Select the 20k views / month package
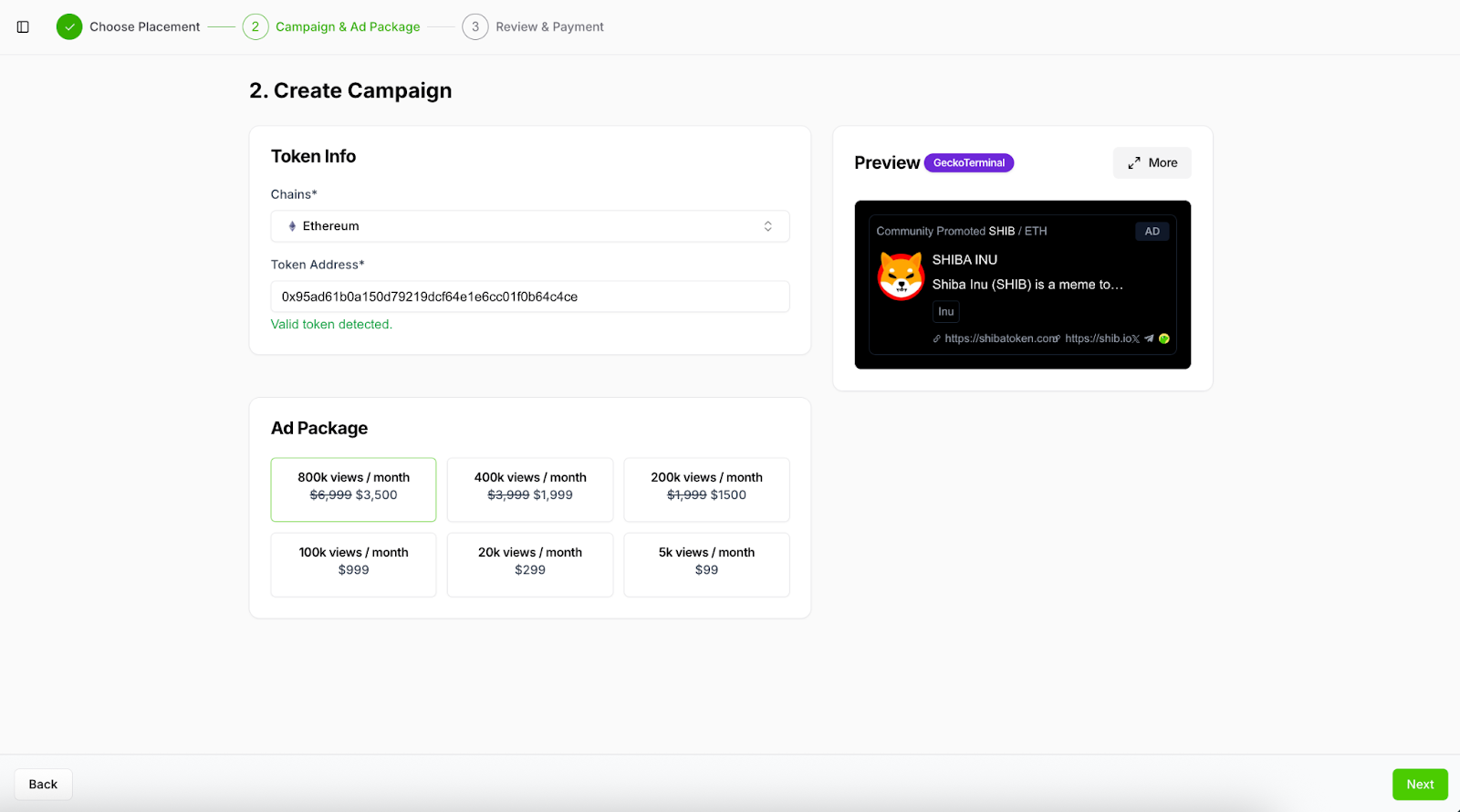 point(530,565)
